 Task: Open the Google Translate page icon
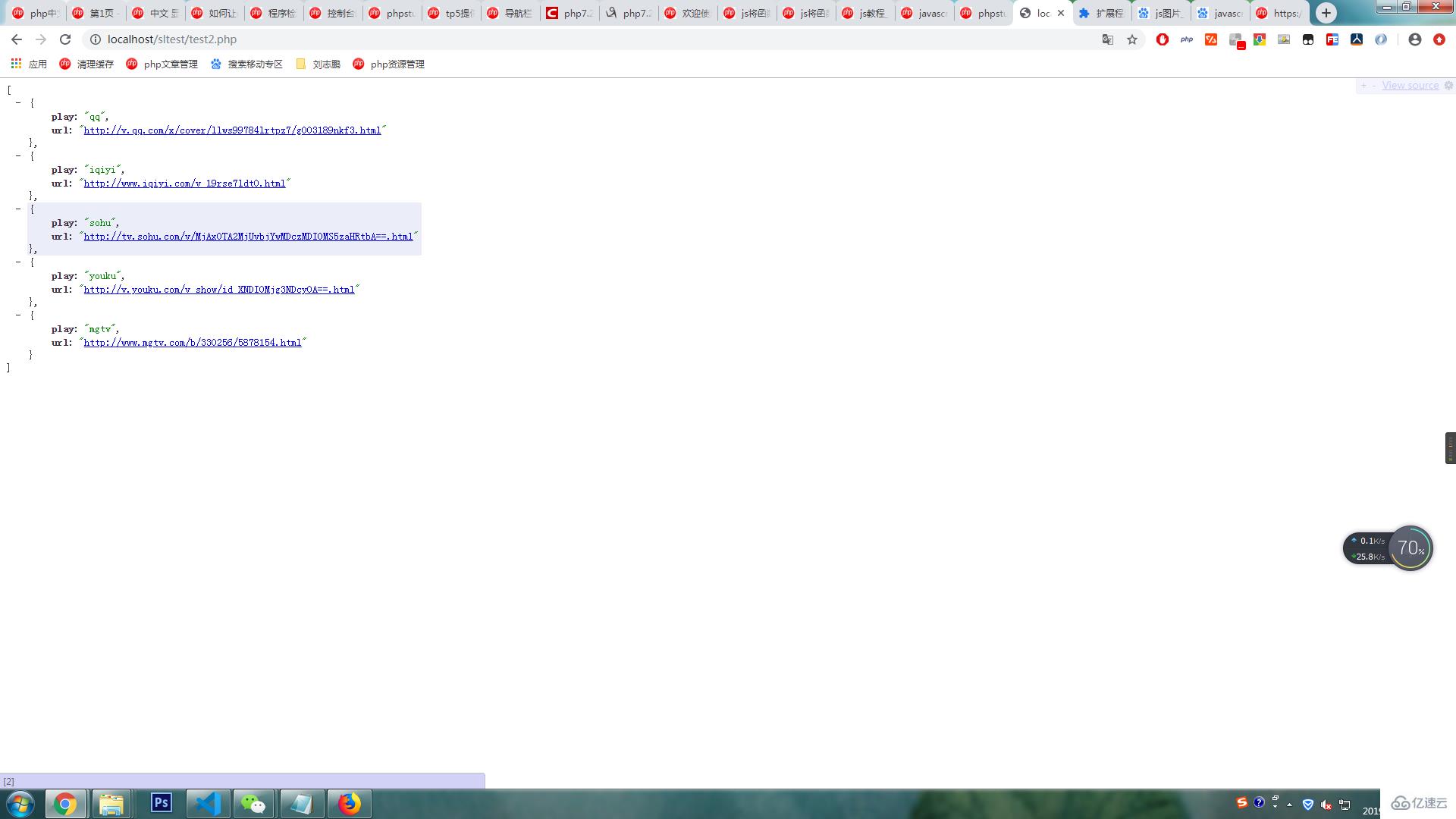click(1108, 39)
